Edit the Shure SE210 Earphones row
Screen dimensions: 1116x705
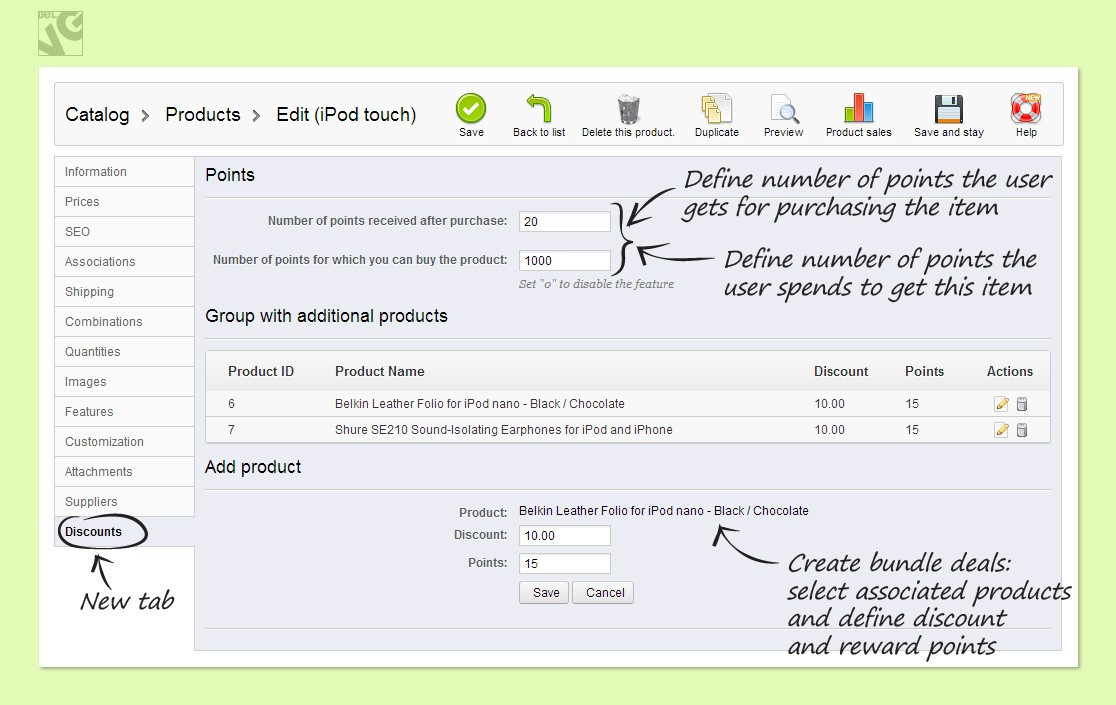click(1001, 430)
